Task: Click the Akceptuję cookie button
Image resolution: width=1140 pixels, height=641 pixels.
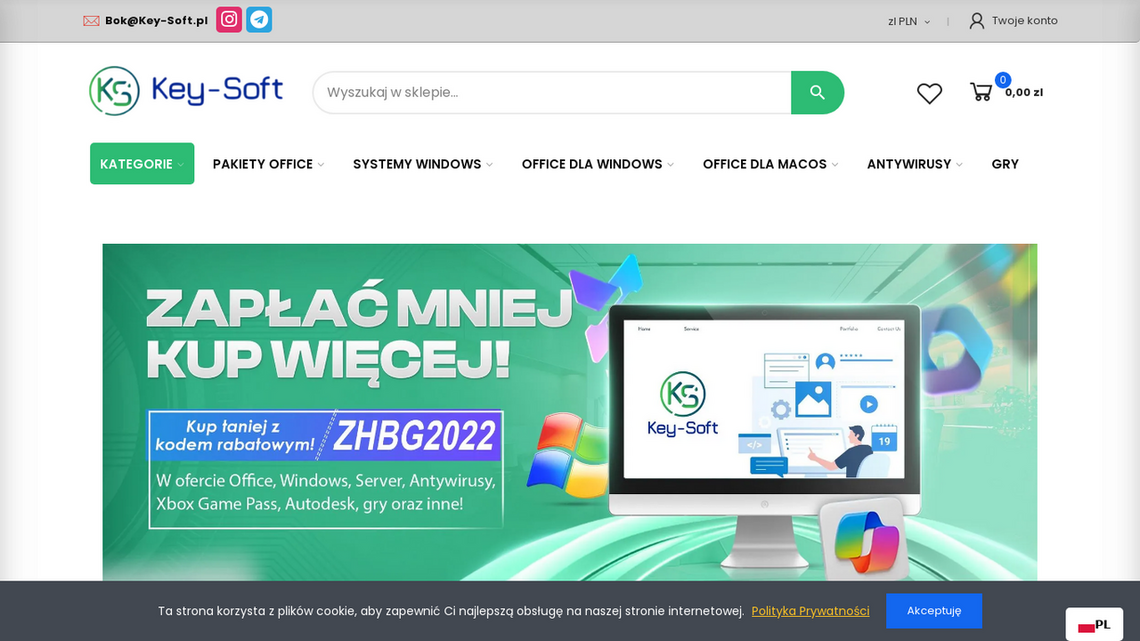Action: pos(934,610)
